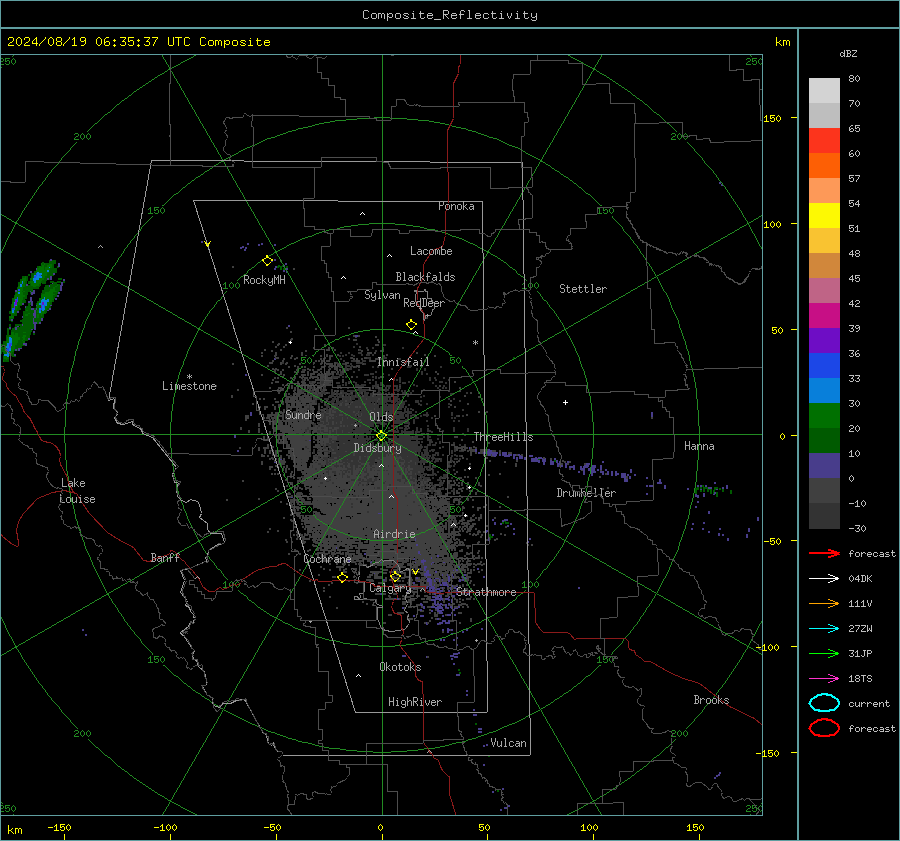Click the RockyMH label
This screenshot has width=900, height=841.
264,280
